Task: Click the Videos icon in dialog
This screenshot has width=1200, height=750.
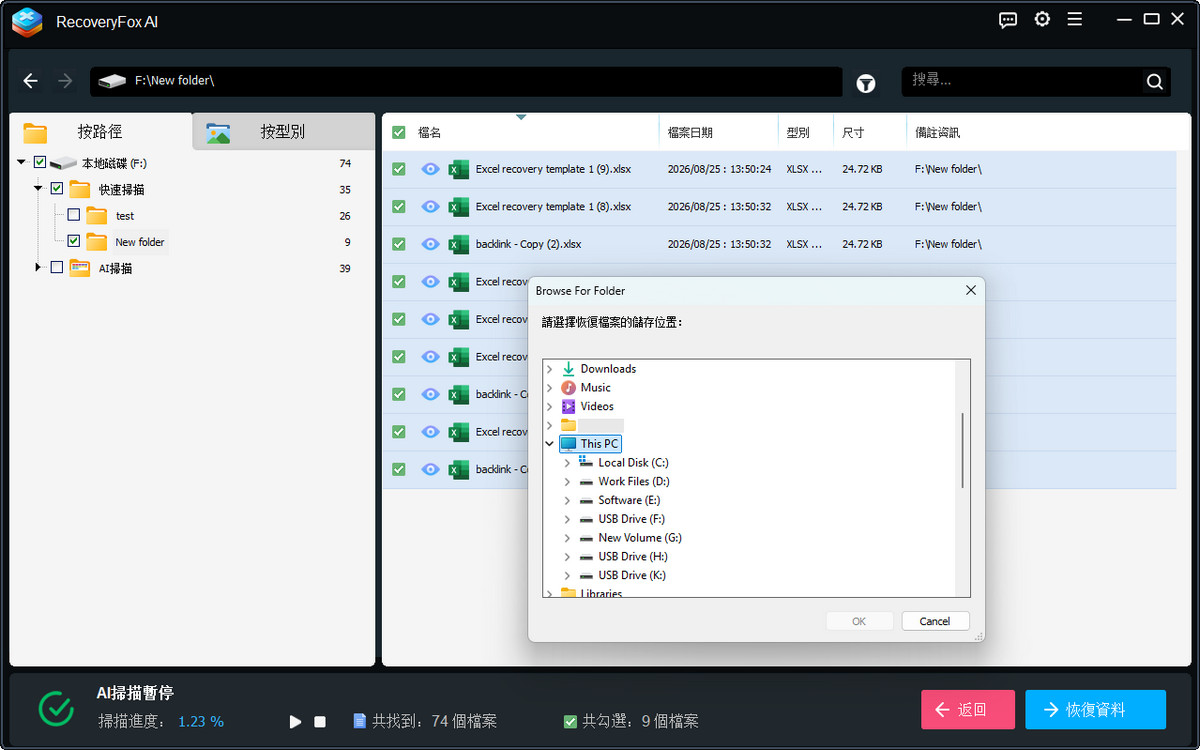Action: coord(568,406)
